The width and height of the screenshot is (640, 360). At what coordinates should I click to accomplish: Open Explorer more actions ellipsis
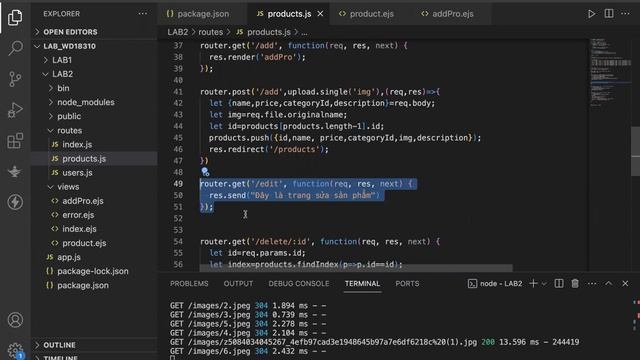click(x=142, y=13)
